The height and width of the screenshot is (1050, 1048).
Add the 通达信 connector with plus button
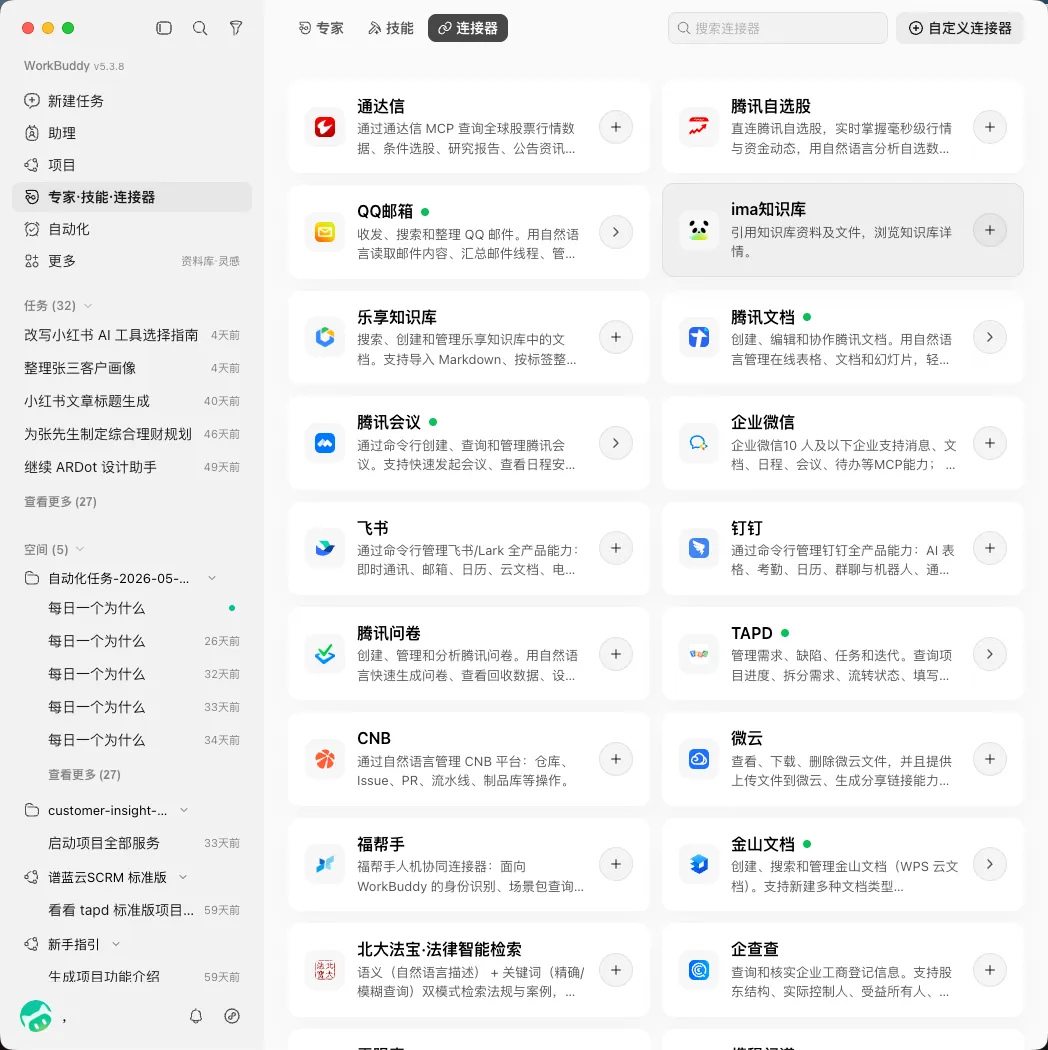(615, 127)
